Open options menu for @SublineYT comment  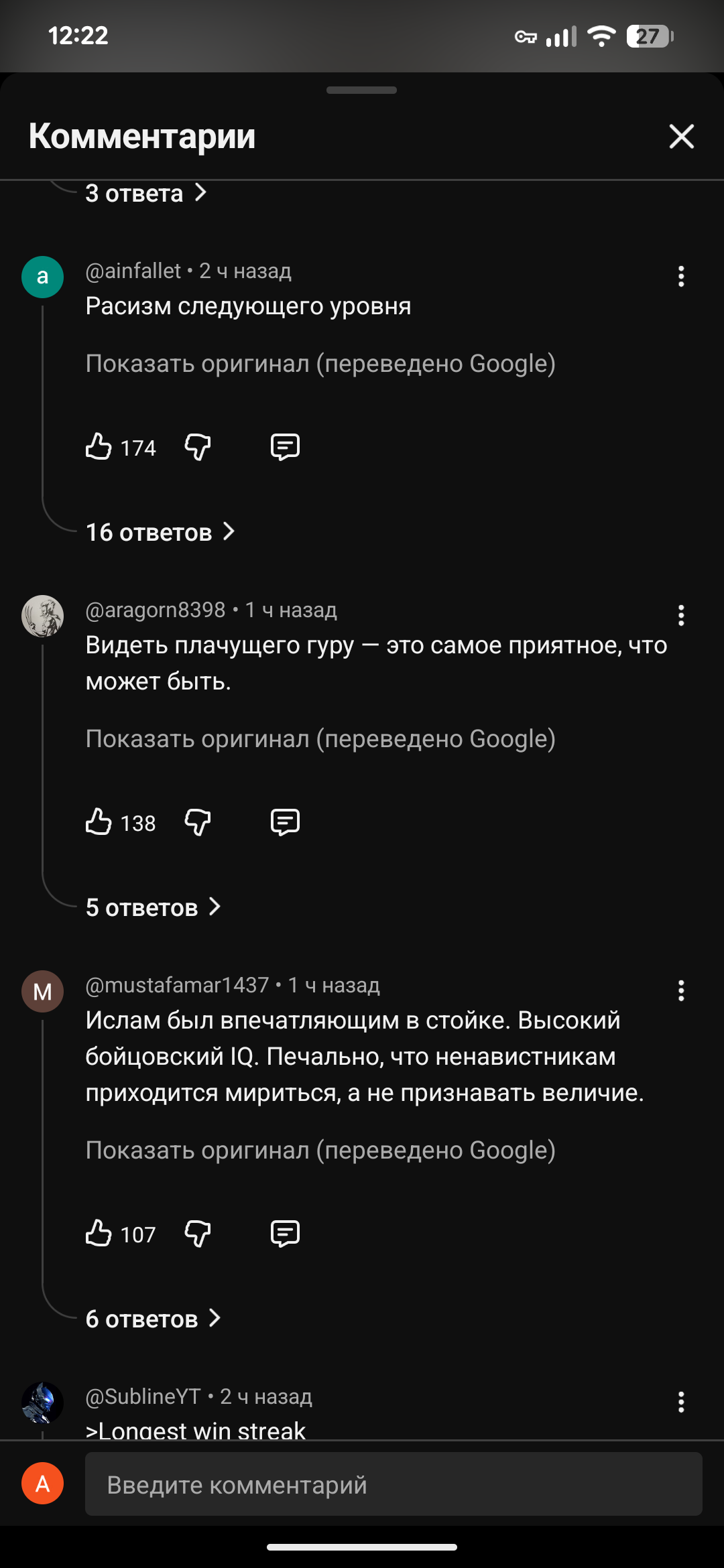point(681,1402)
